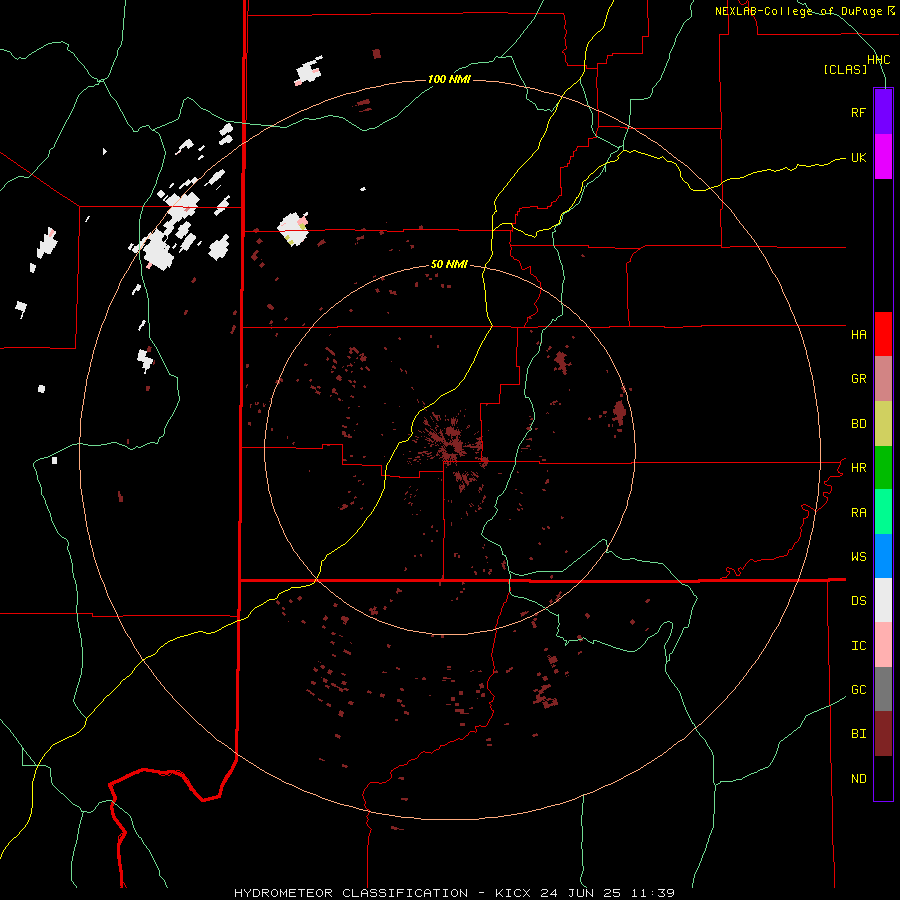Click the DS white legend swatch

883,600
